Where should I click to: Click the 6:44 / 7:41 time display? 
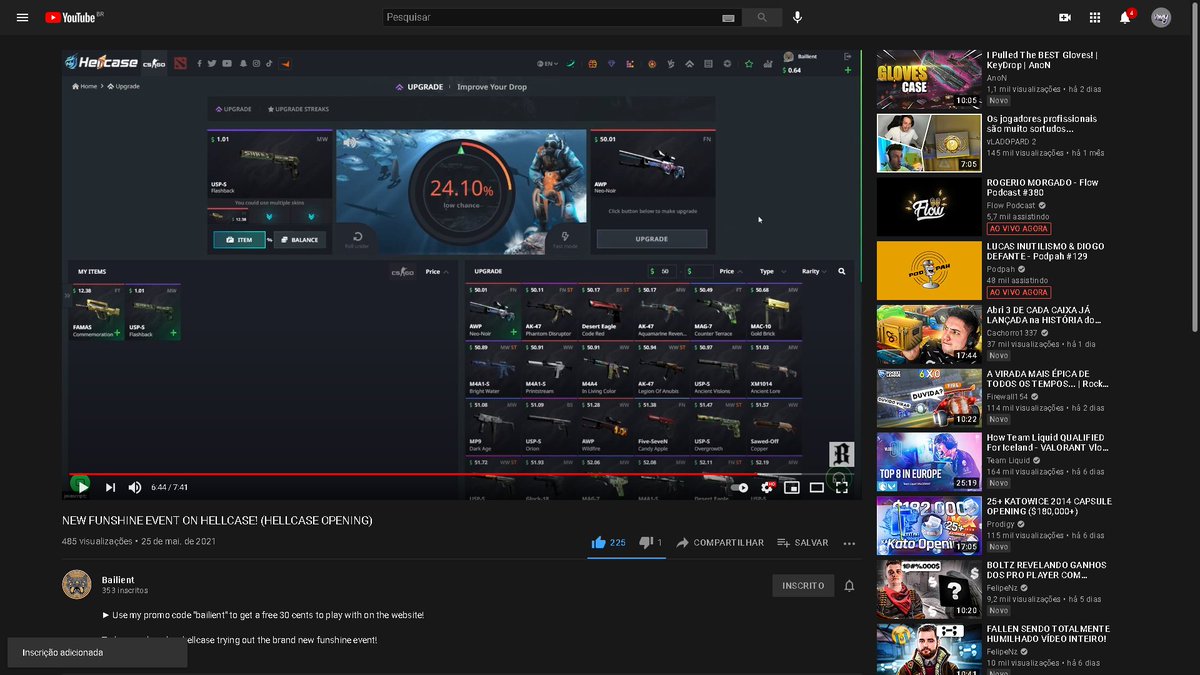point(170,487)
